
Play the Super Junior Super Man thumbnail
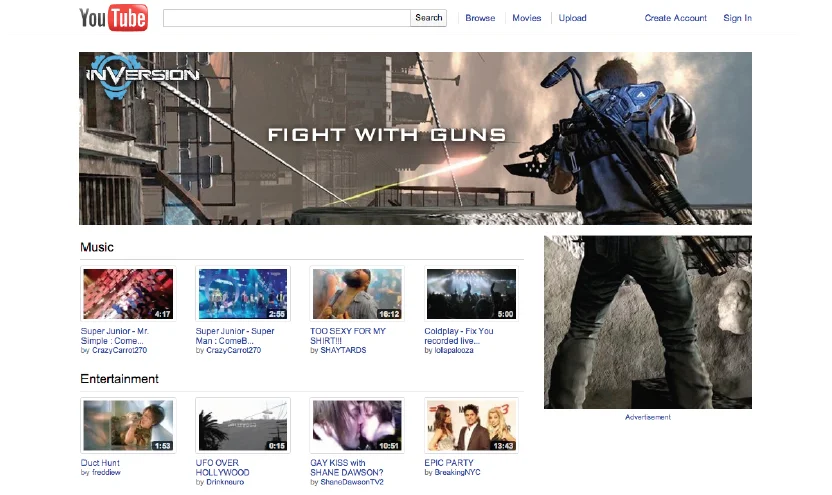[x=242, y=293]
